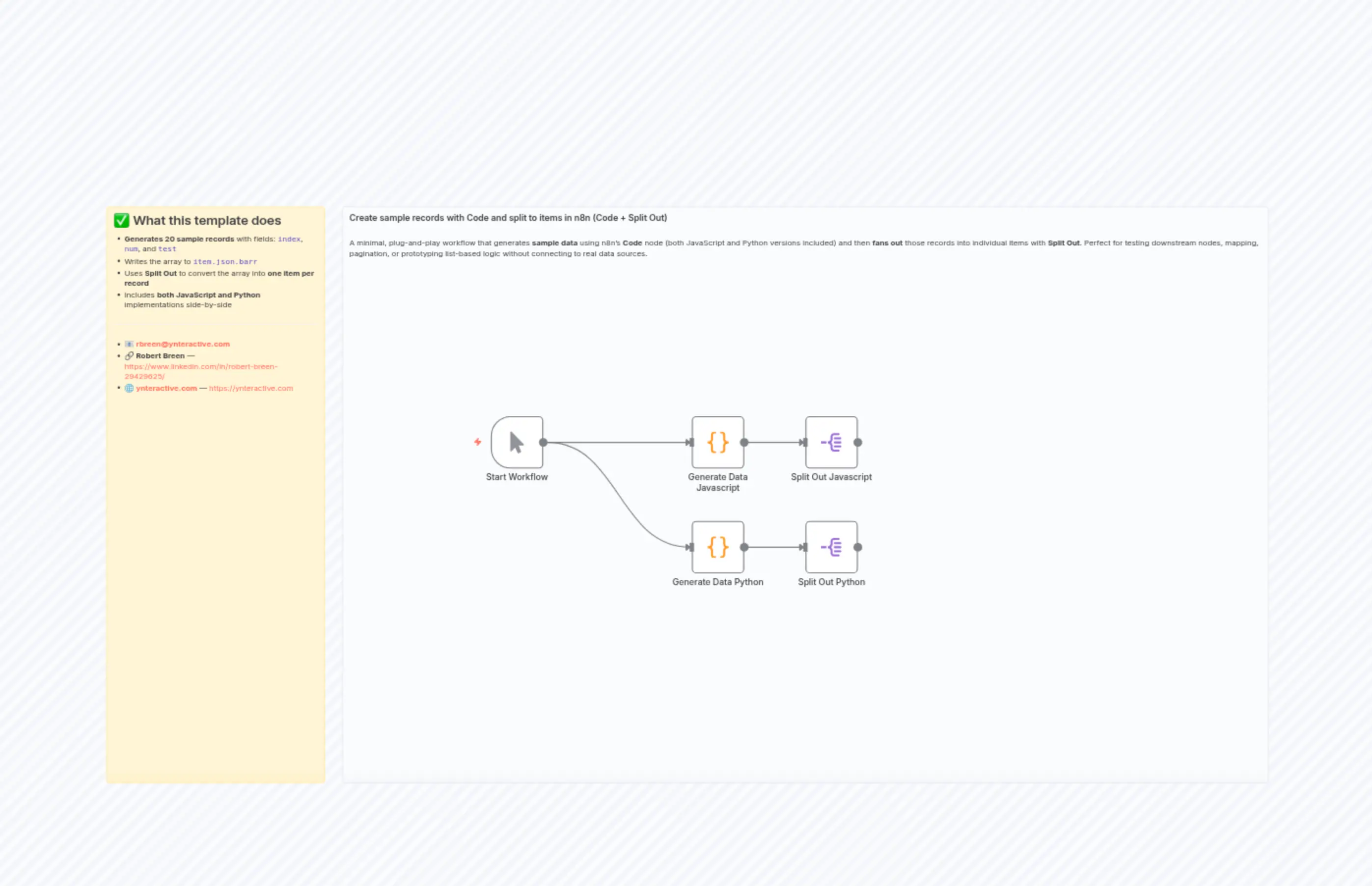The image size is (1372, 886).
Task: Select the workflow title at the top
Action: coord(508,218)
